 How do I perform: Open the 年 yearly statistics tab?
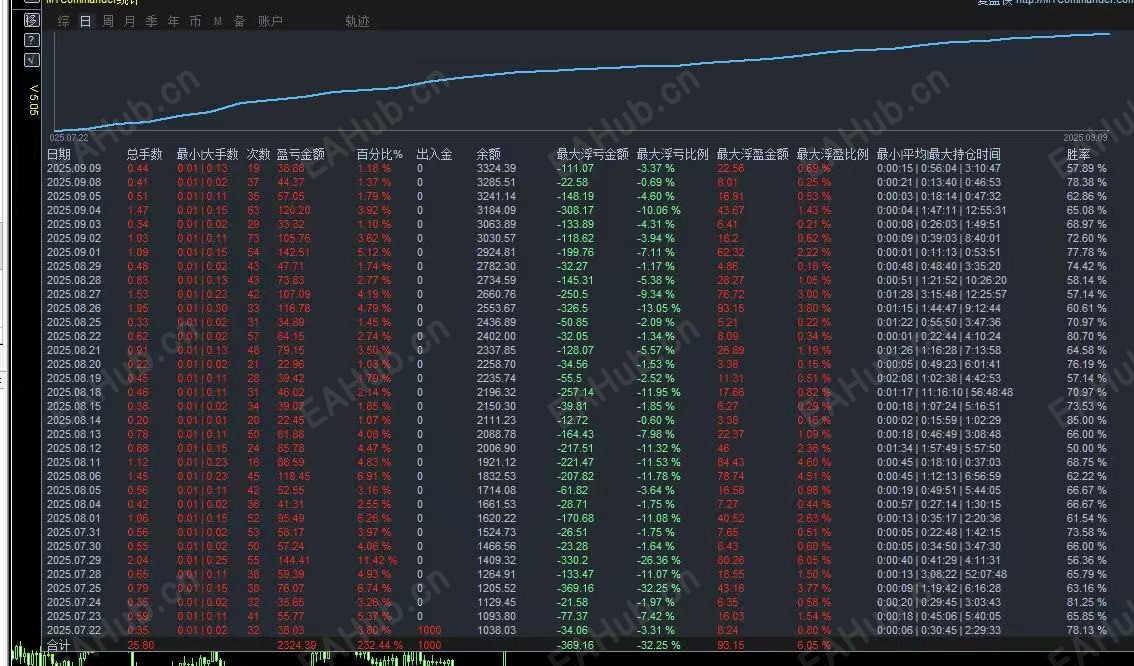[171, 20]
